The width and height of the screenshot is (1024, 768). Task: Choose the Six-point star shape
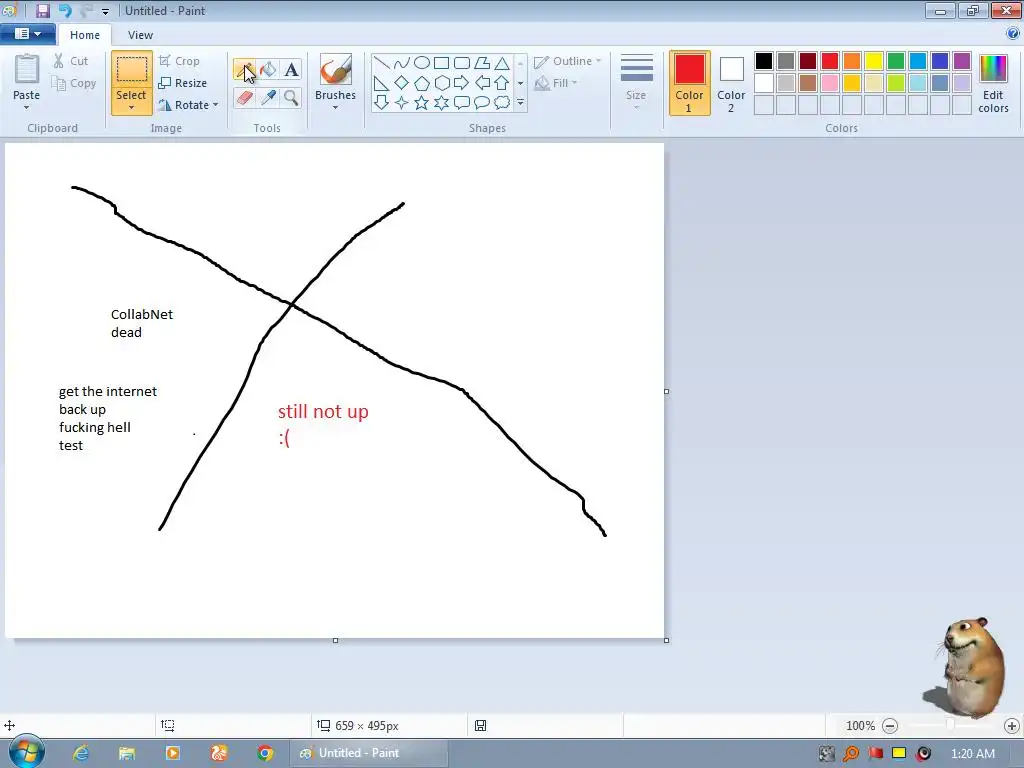[441, 103]
